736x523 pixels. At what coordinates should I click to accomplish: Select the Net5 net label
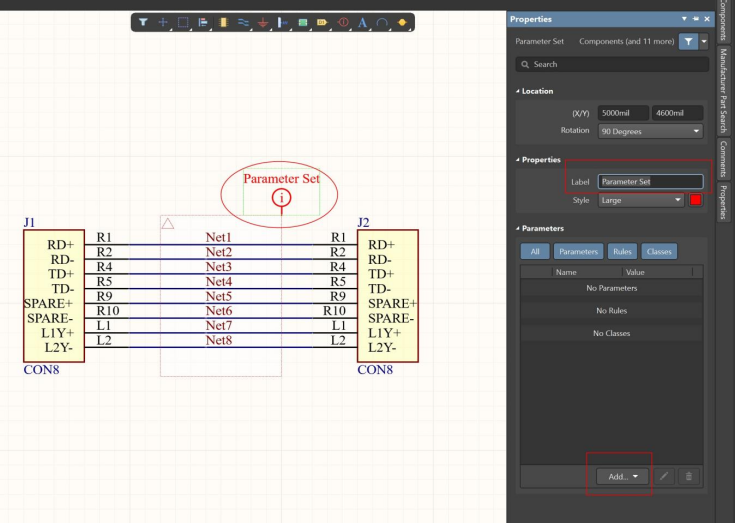point(219,296)
